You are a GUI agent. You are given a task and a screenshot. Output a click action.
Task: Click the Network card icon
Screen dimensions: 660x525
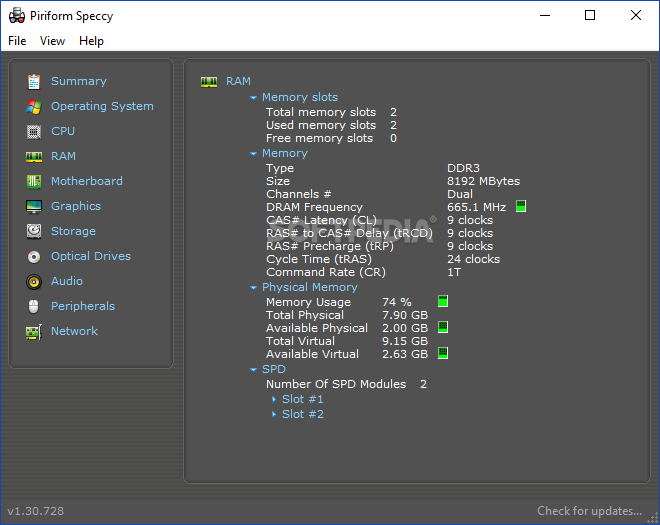pos(34,332)
